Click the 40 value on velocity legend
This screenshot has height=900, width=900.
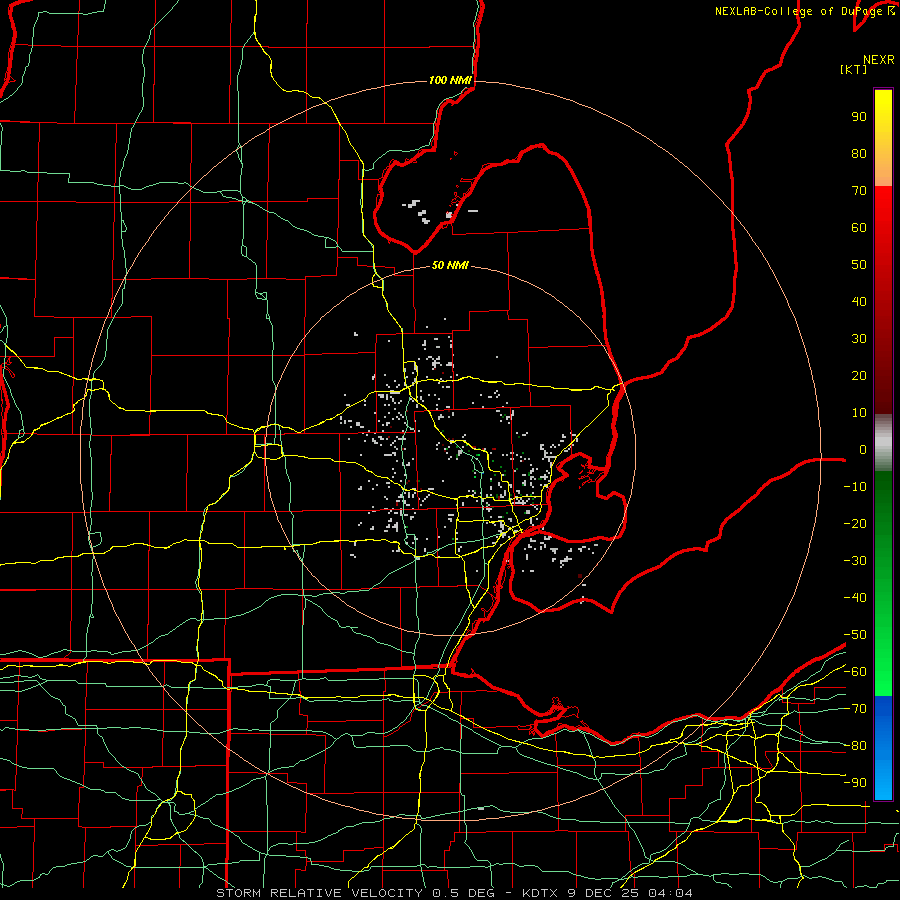coord(859,301)
